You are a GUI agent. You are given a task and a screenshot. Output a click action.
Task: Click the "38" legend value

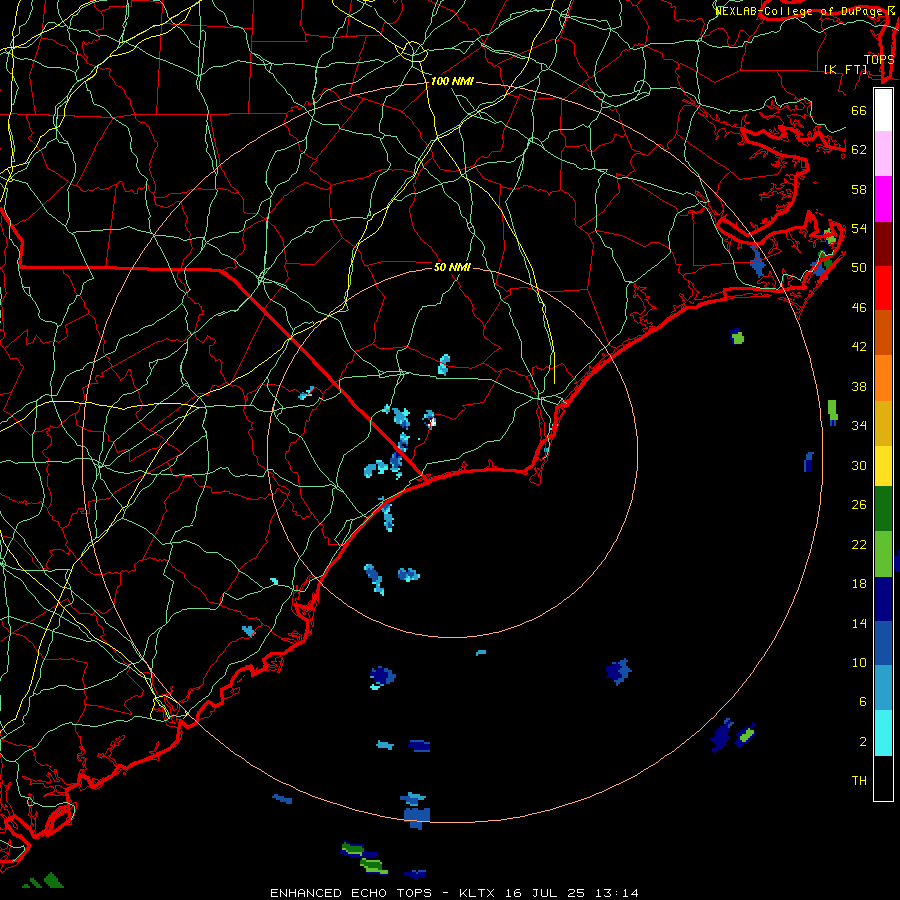click(859, 387)
